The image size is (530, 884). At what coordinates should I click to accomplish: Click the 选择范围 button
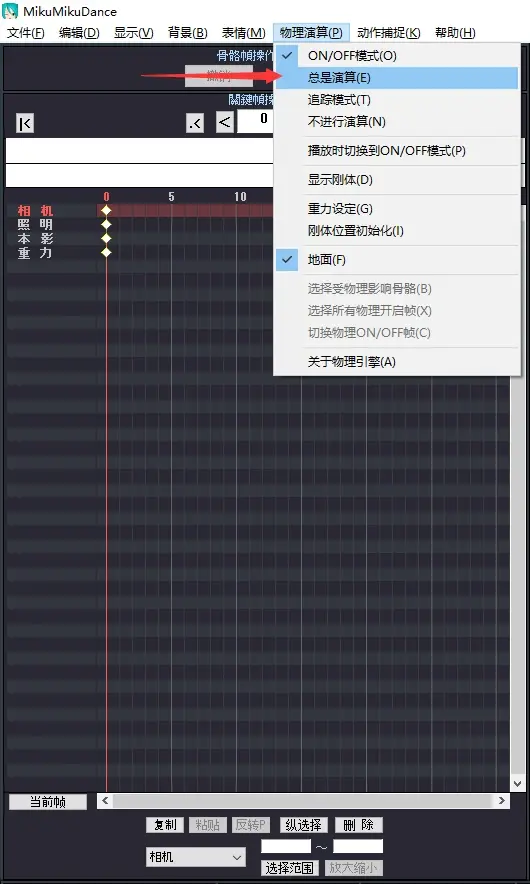[x=289, y=868]
